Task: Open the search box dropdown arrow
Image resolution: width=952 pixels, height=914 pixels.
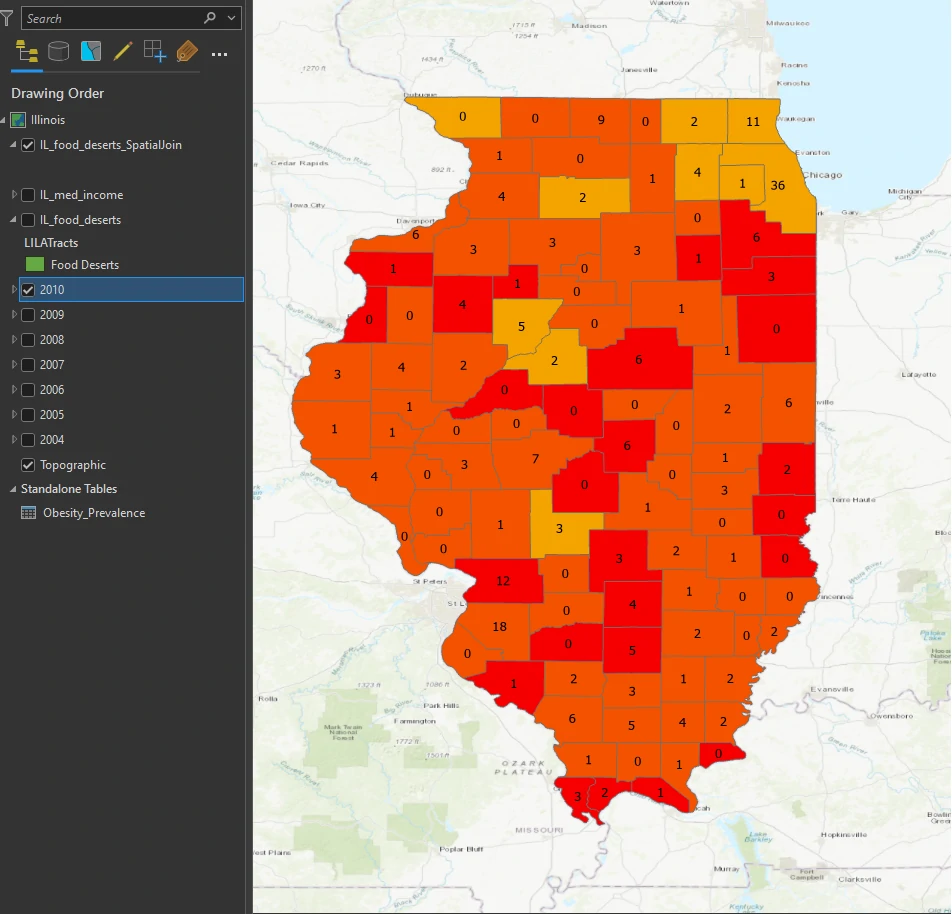Action: coord(231,18)
